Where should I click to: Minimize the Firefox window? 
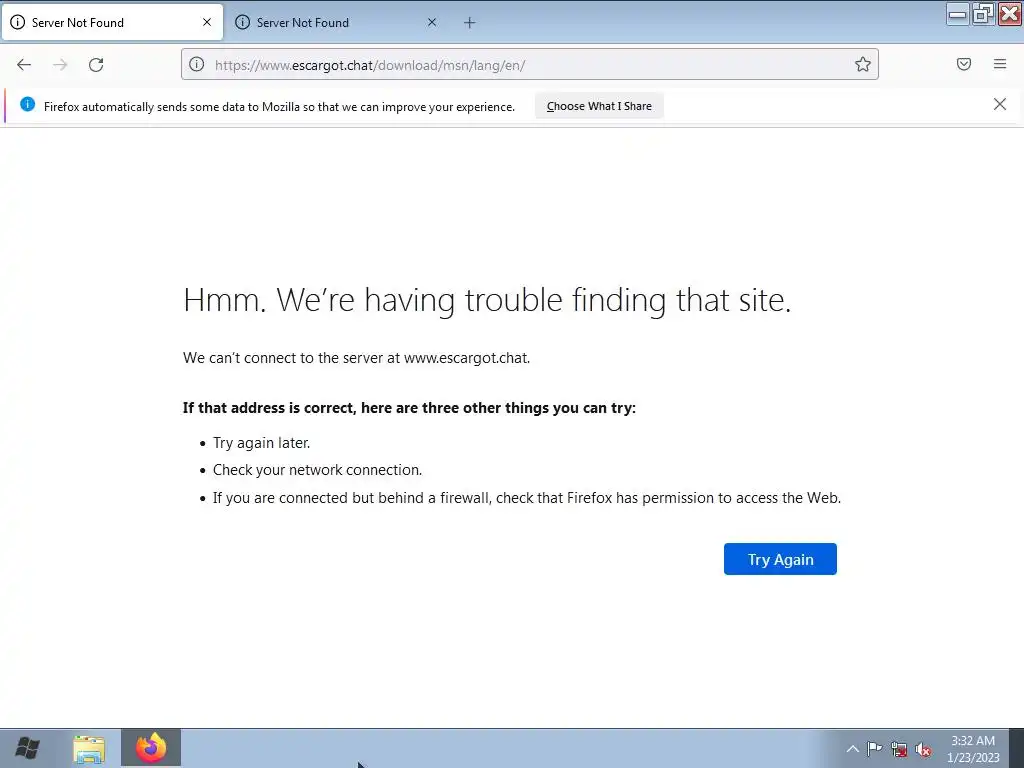tap(957, 14)
